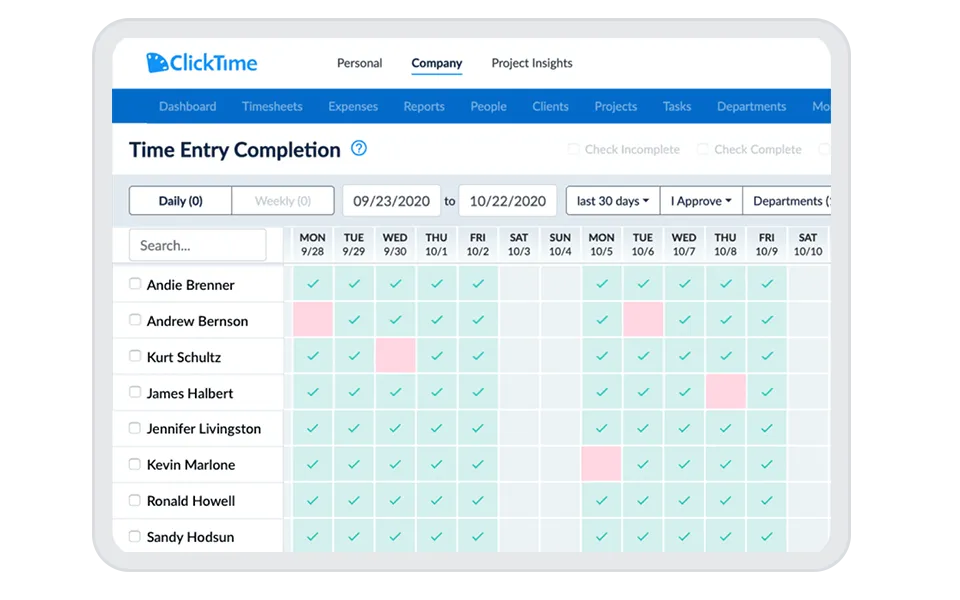Screen dimensions: 960x600
Task: Click Sandy Hodsun's checkmark under Friday 10/2
Action: click(477, 536)
